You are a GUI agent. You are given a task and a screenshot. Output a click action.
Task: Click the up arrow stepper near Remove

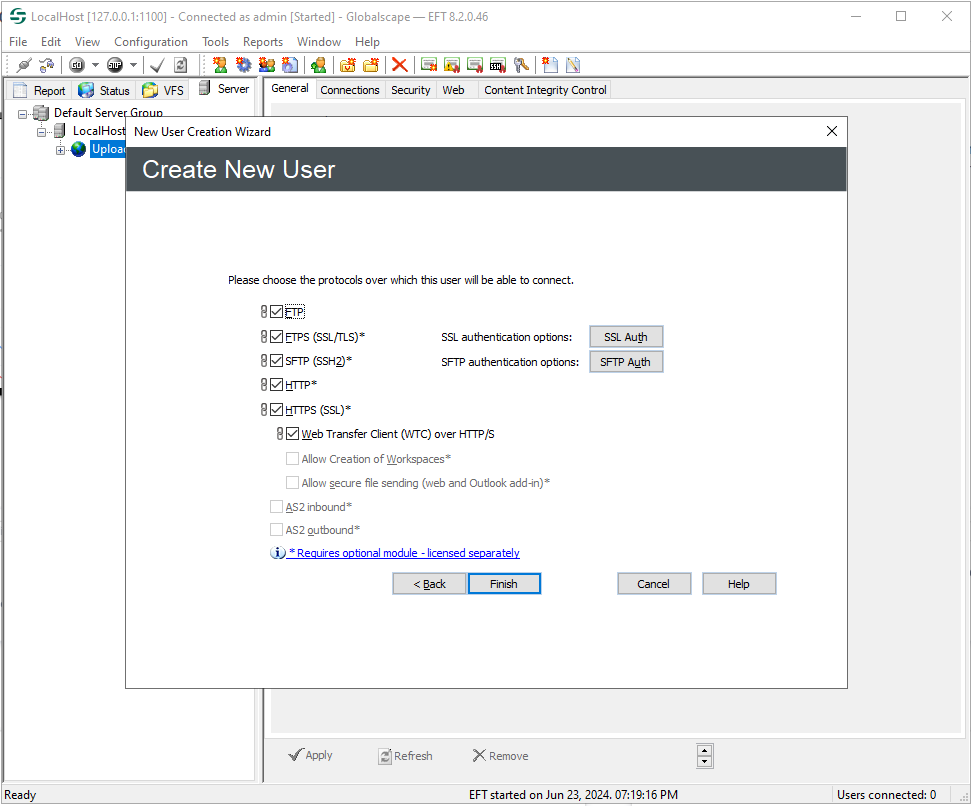pos(705,750)
